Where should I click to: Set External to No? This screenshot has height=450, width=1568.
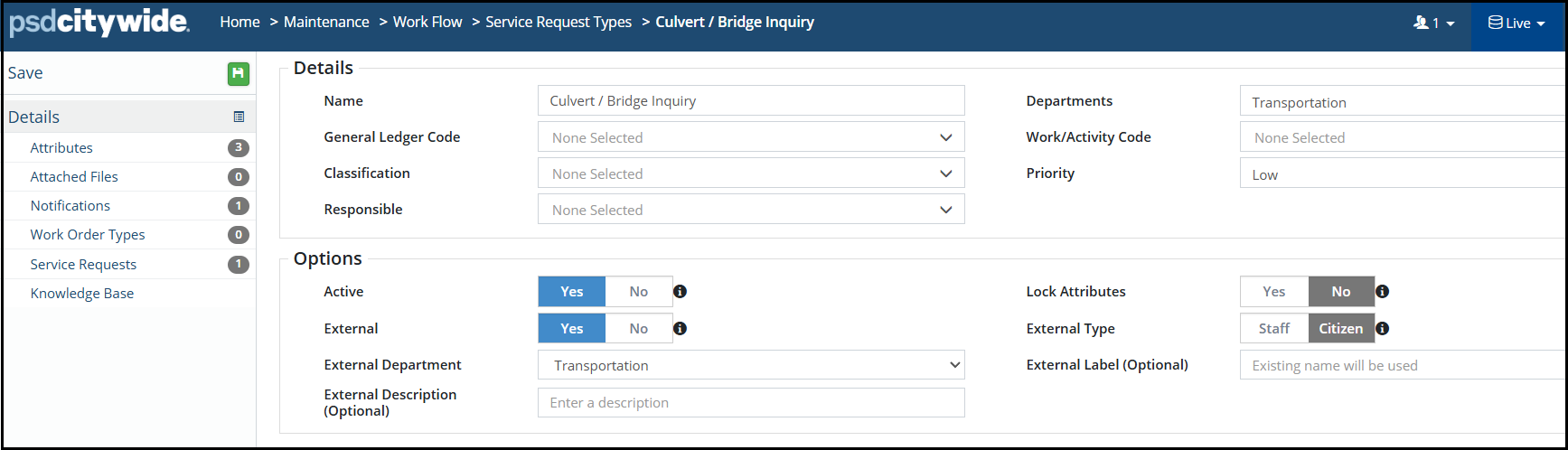click(x=639, y=328)
